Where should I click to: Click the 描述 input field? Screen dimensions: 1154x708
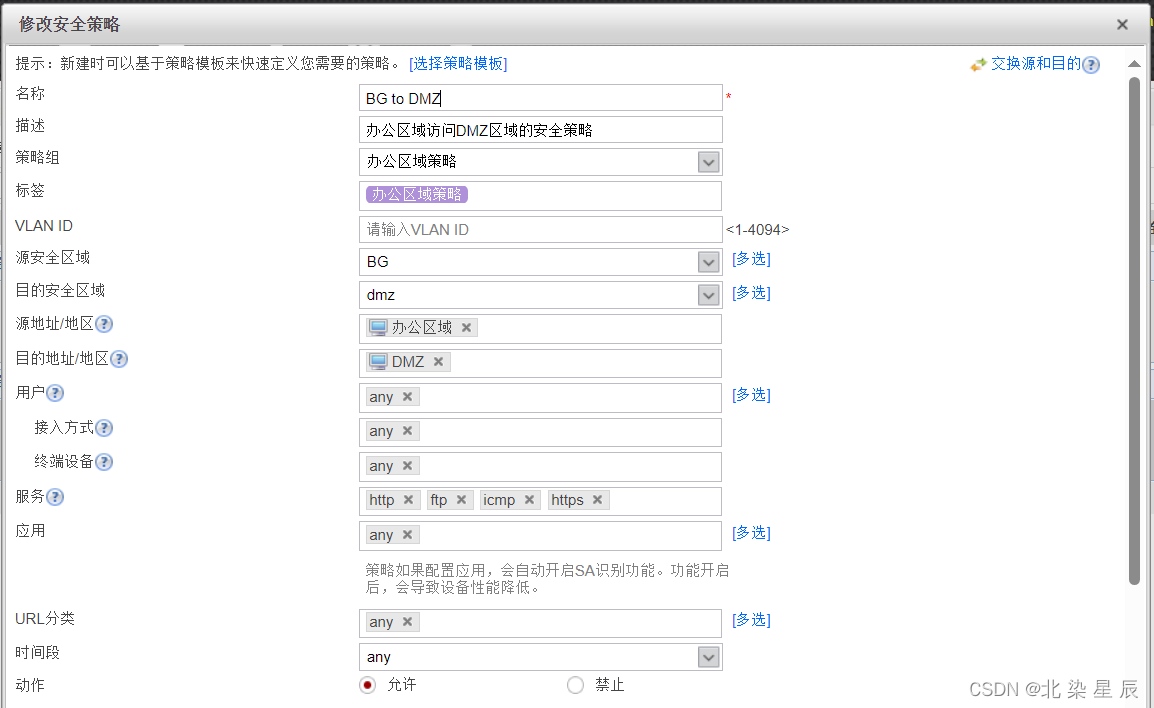[541, 130]
